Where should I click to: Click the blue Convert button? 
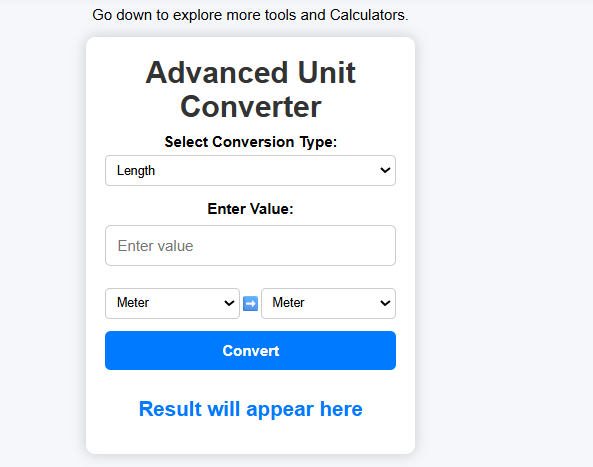pos(250,351)
